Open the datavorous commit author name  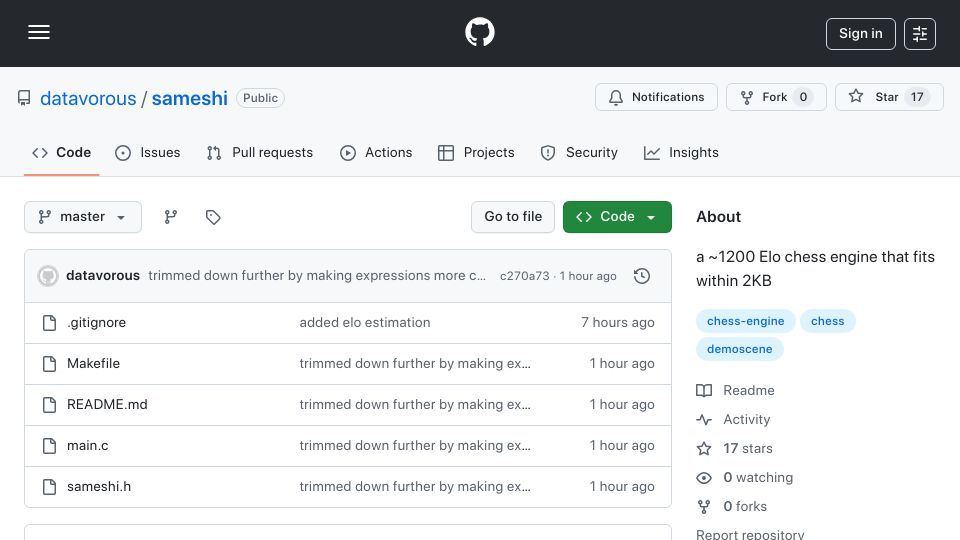click(x=103, y=276)
